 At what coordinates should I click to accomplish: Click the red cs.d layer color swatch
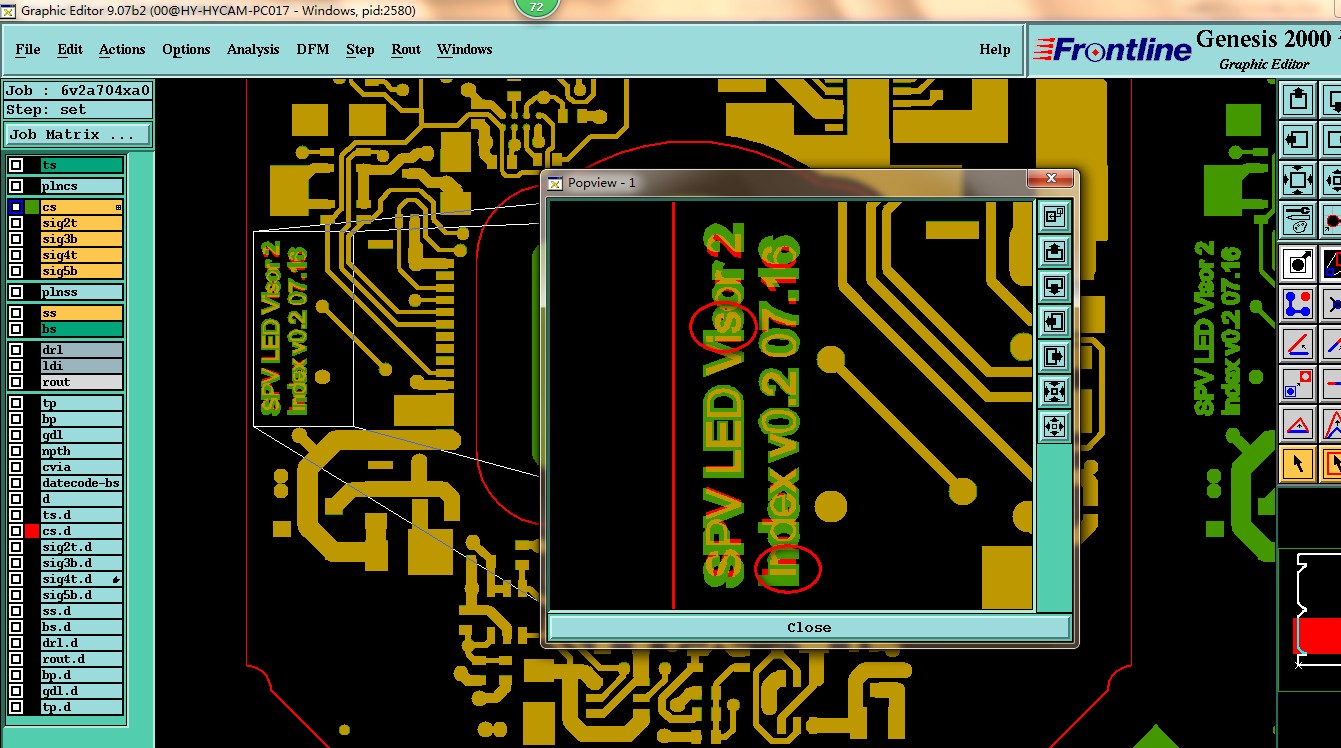coord(32,531)
